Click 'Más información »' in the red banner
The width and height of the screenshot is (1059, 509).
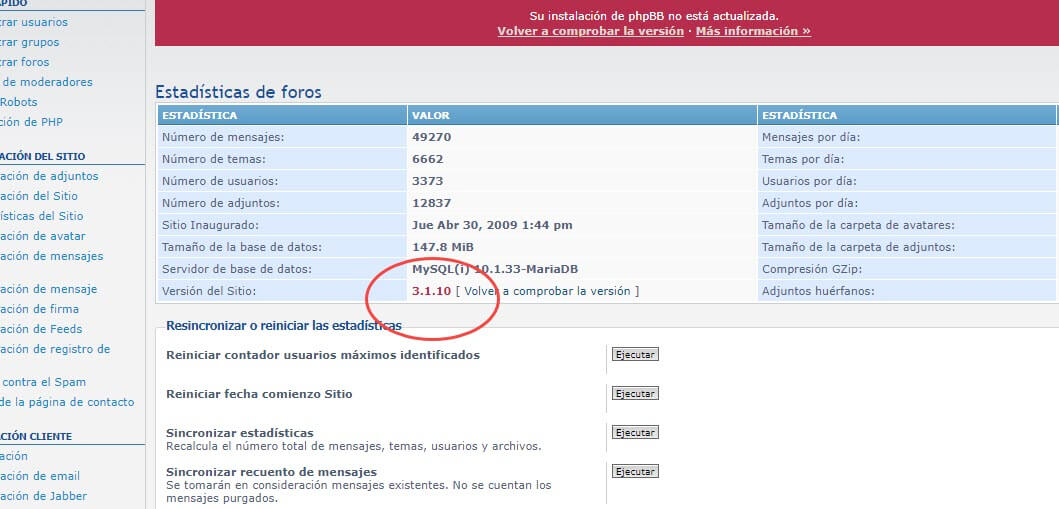752,31
